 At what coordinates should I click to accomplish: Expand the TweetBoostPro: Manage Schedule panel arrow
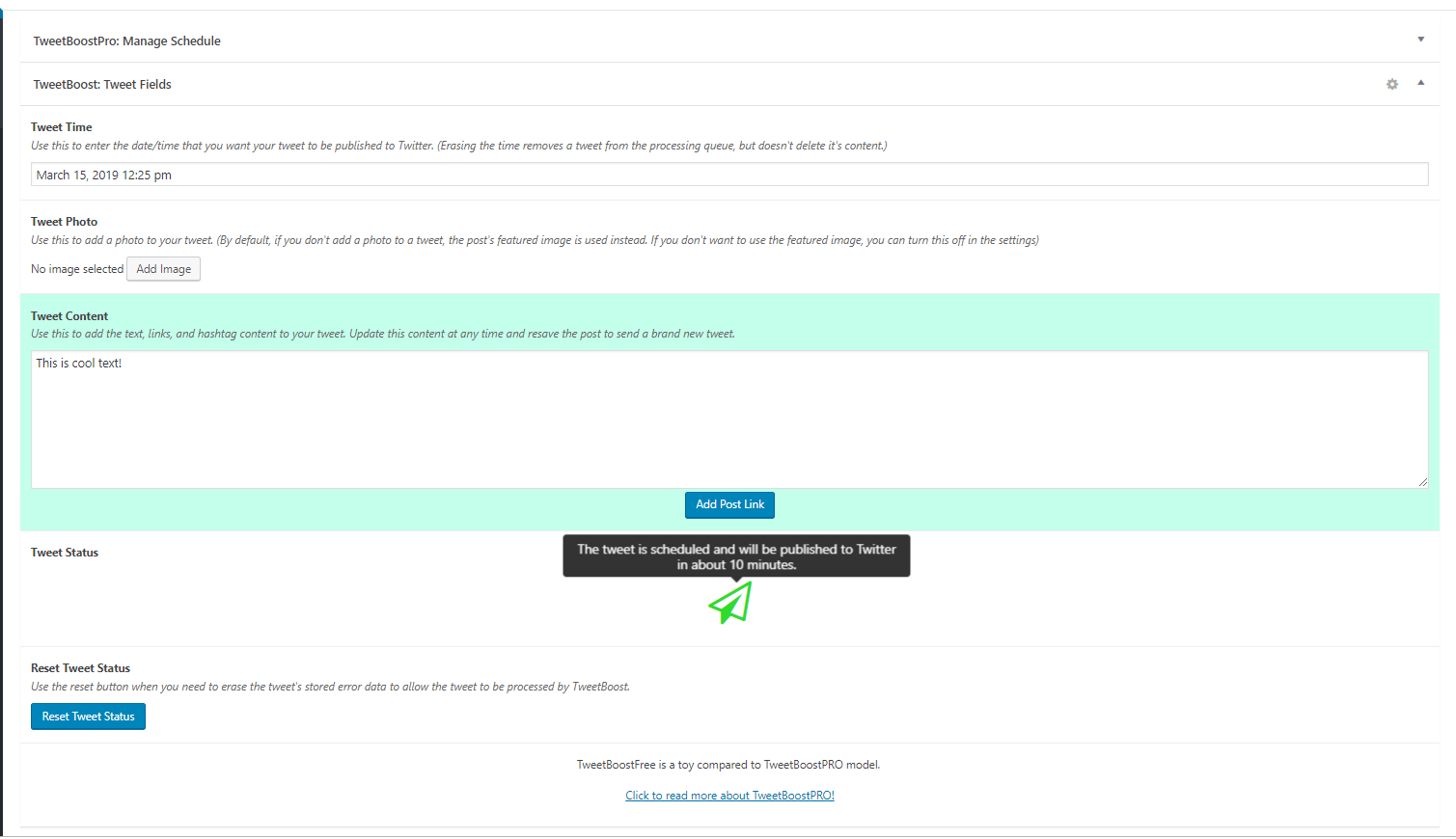coord(1420,40)
